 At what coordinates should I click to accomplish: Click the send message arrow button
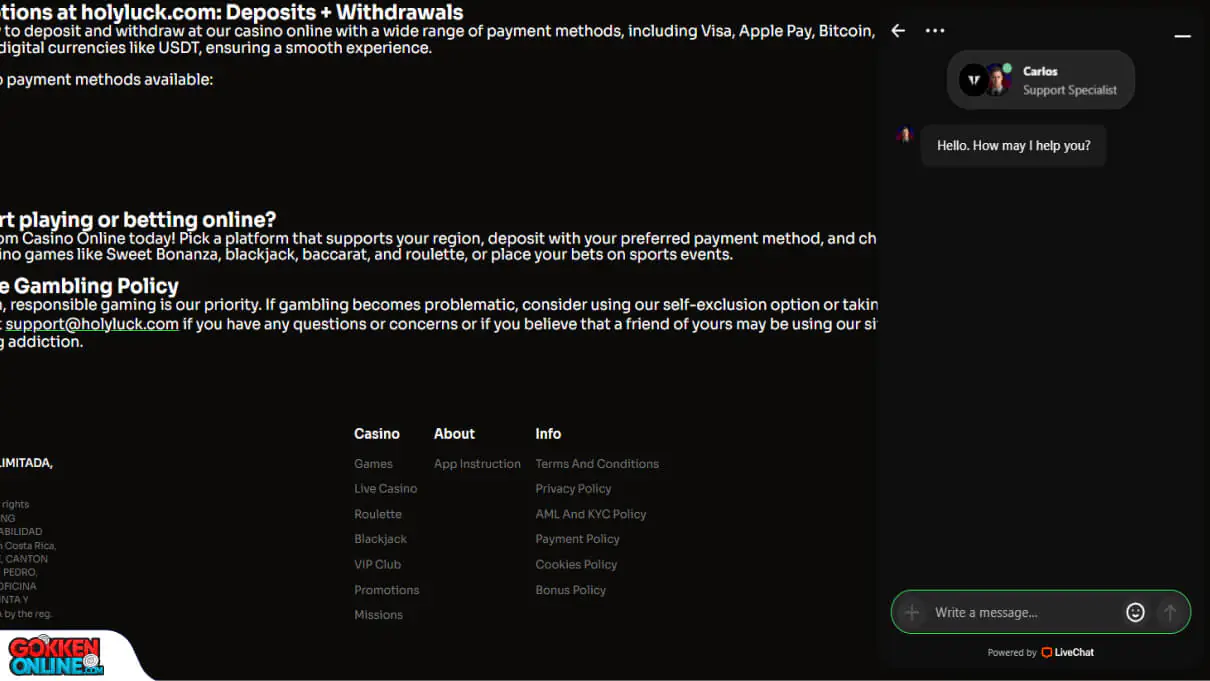pos(1169,613)
